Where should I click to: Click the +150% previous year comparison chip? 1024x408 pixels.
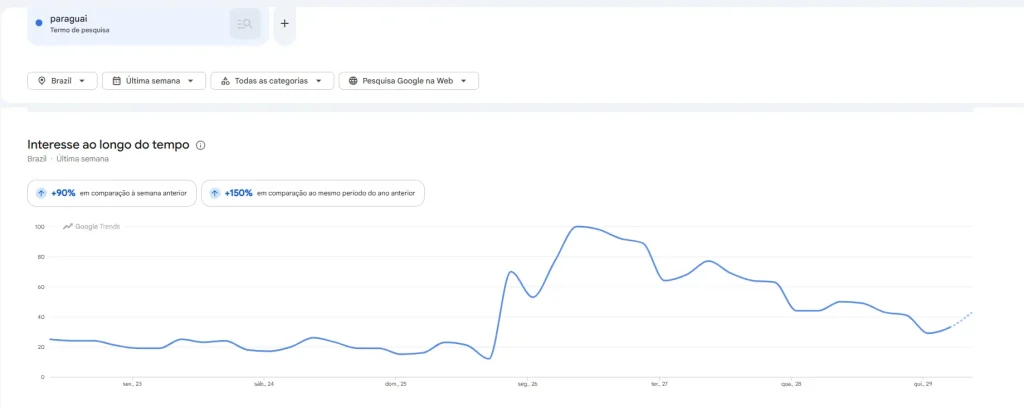[313, 193]
